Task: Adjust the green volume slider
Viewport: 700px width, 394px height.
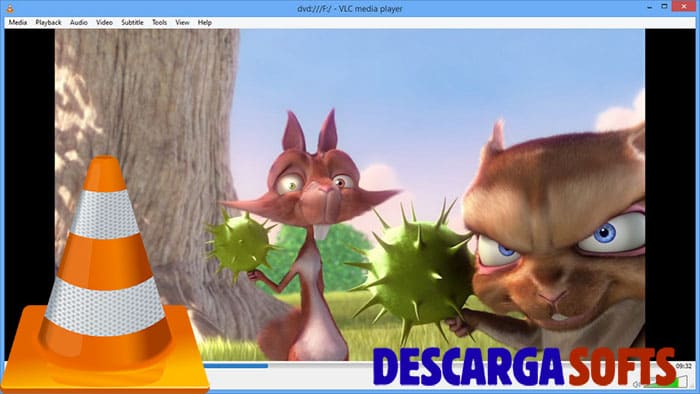Action: (666, 382)
